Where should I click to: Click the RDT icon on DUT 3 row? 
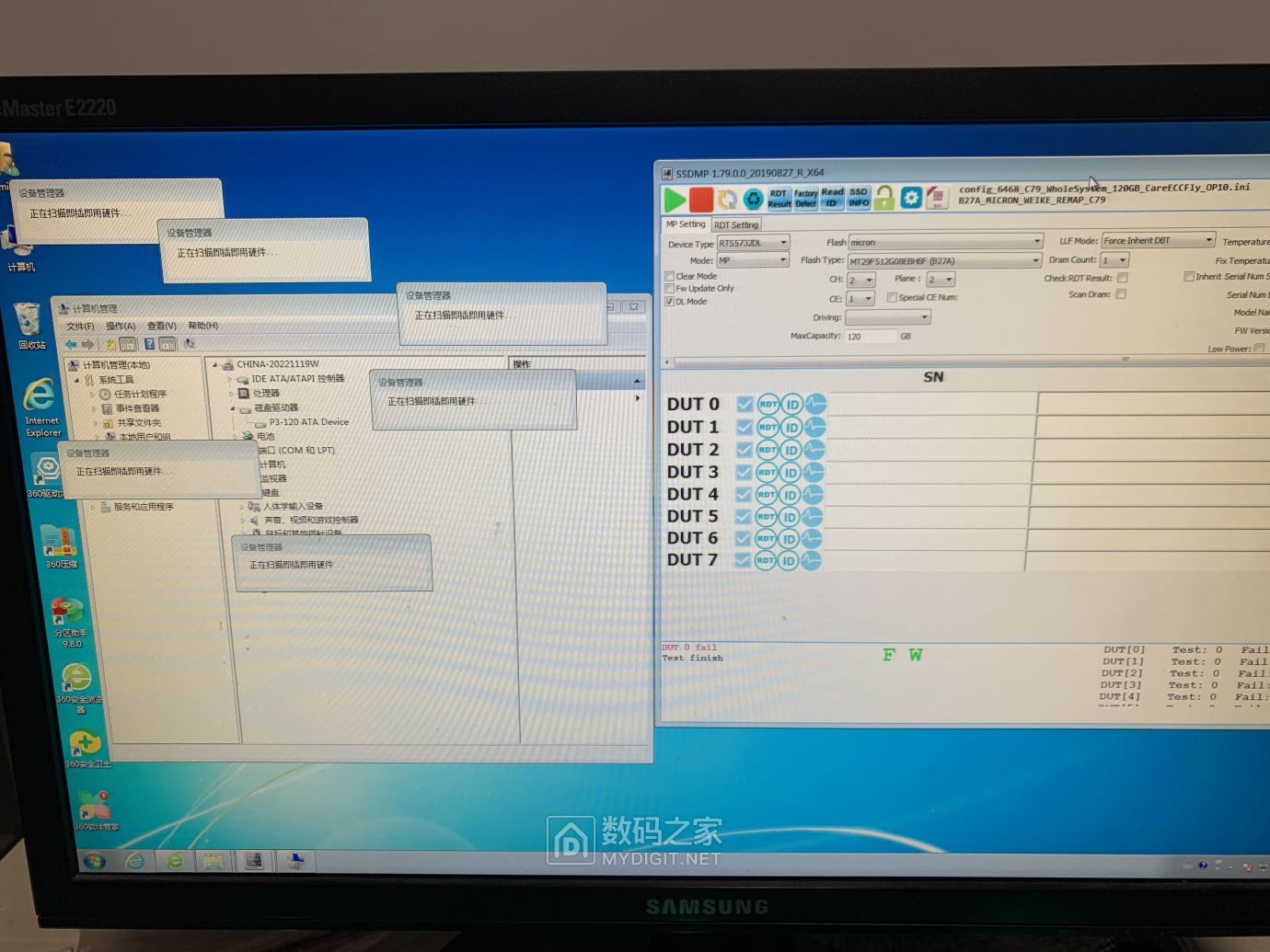click(768, 472)
